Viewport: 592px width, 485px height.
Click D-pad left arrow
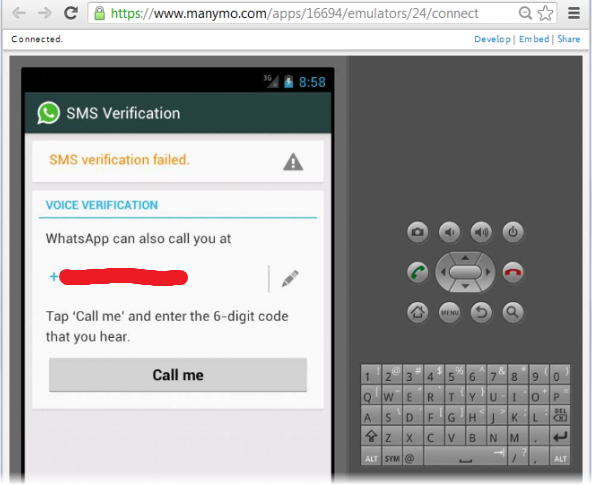443,272
